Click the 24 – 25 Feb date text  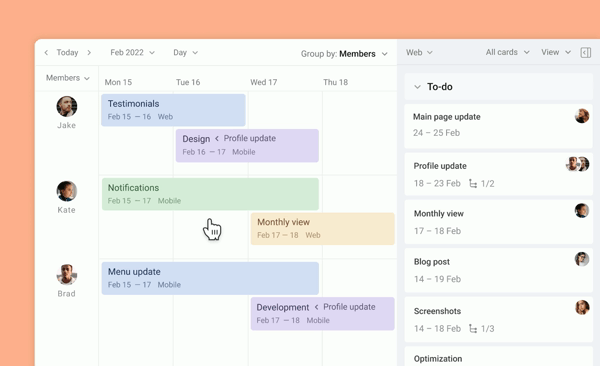436,133
